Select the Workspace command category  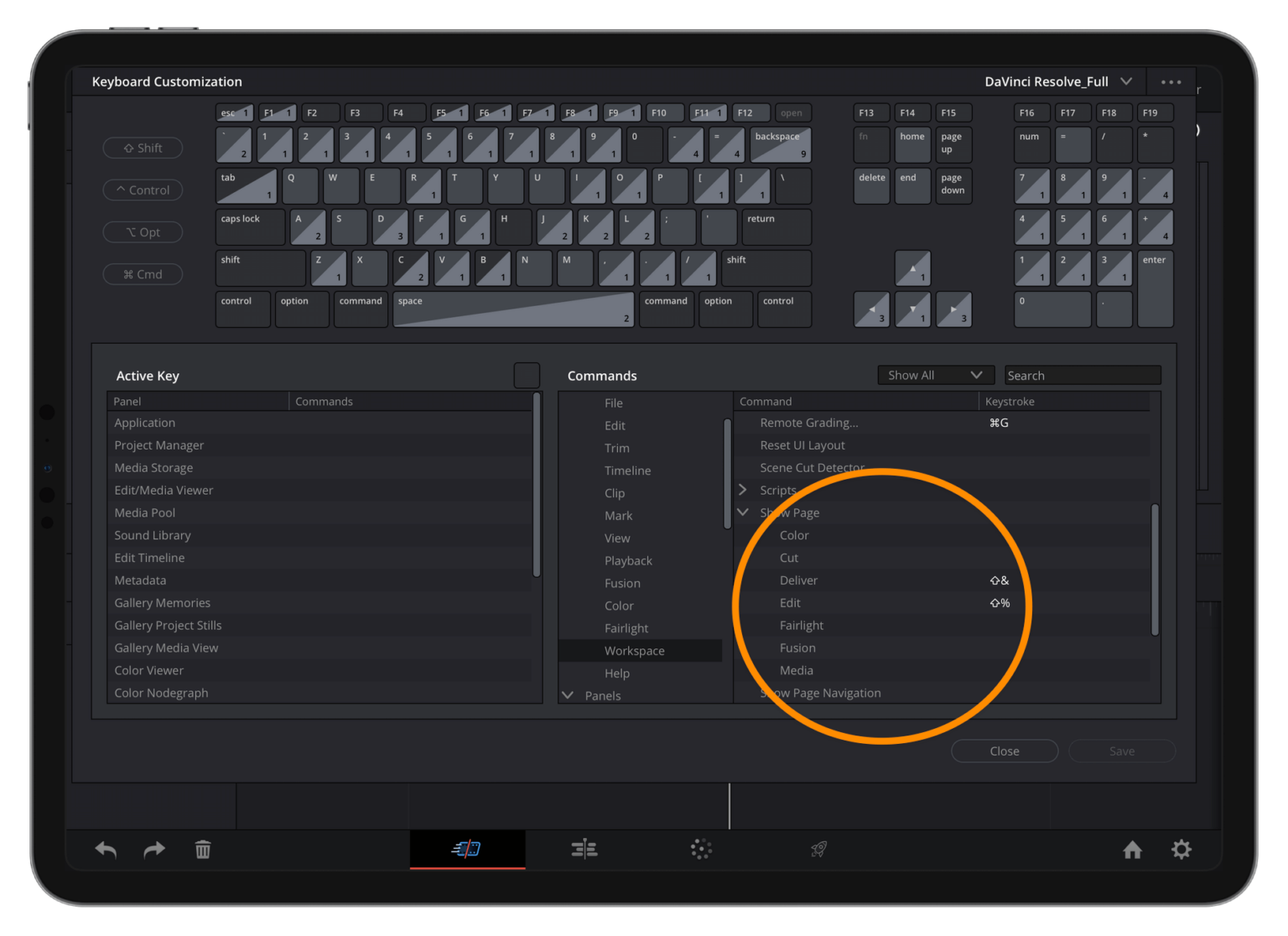coord(635,650)
